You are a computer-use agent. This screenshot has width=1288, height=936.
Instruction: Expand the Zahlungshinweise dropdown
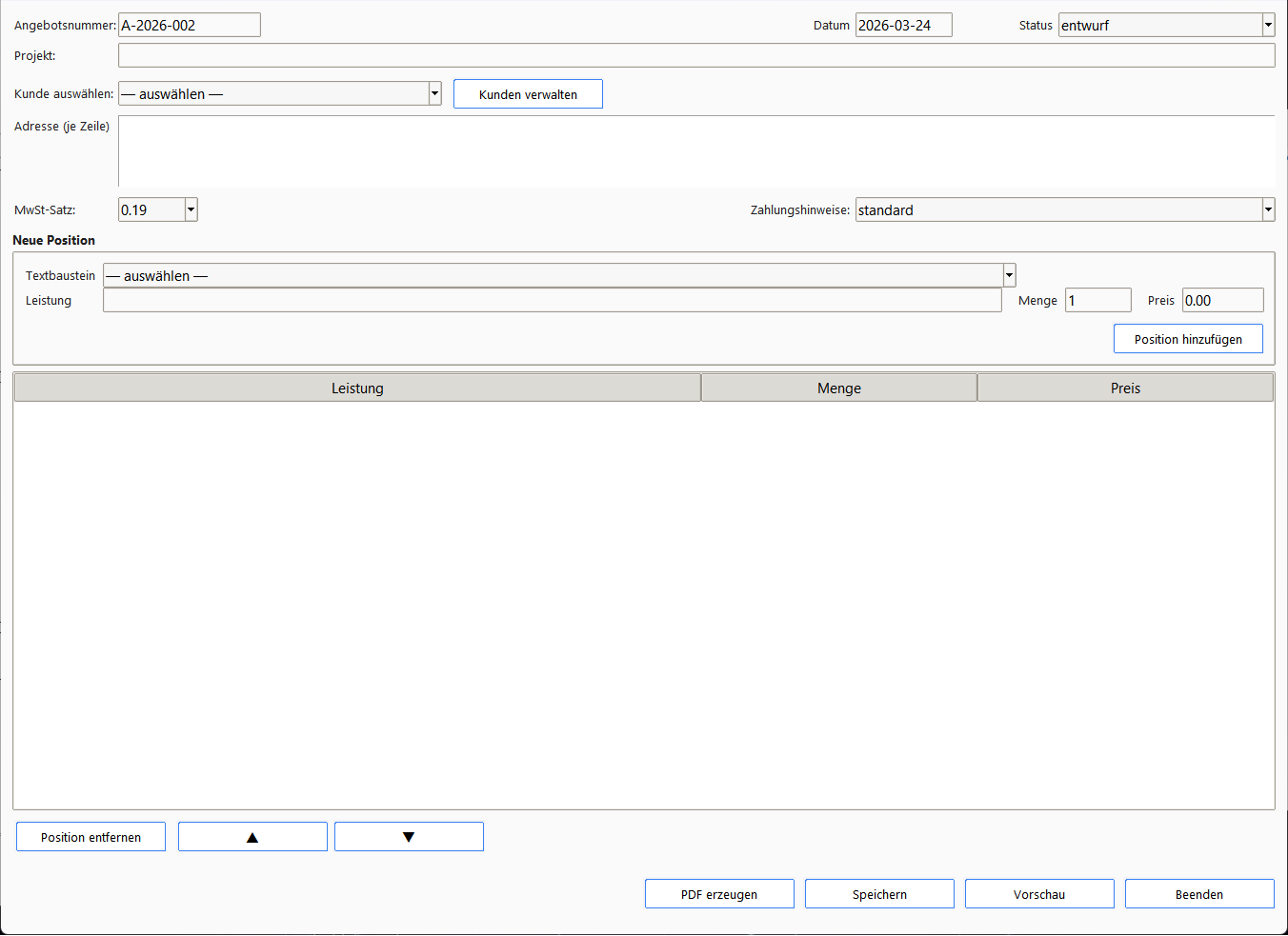1267,210
